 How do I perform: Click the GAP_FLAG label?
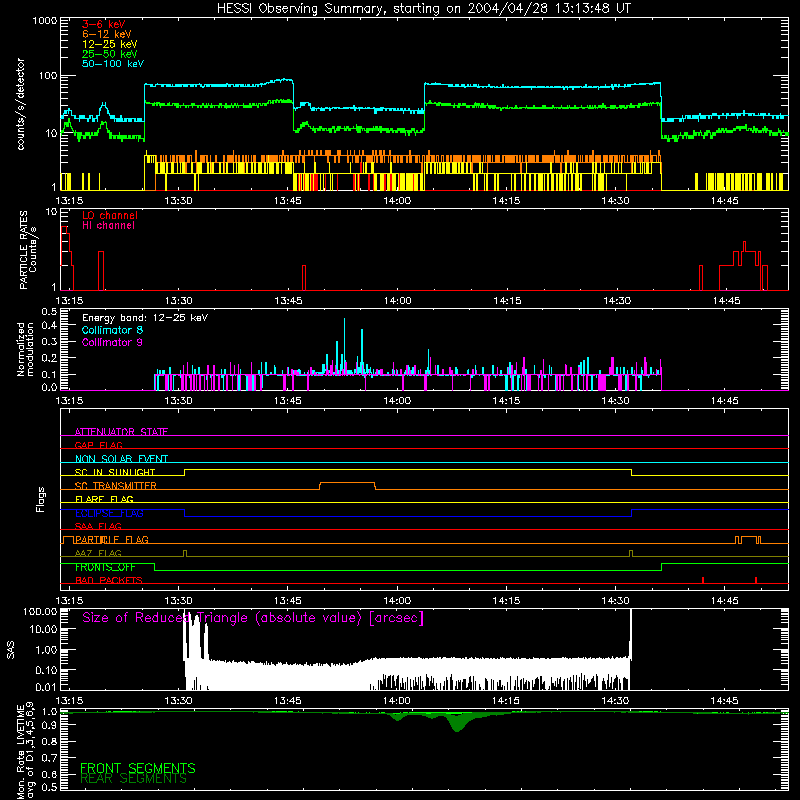(98, 445)
